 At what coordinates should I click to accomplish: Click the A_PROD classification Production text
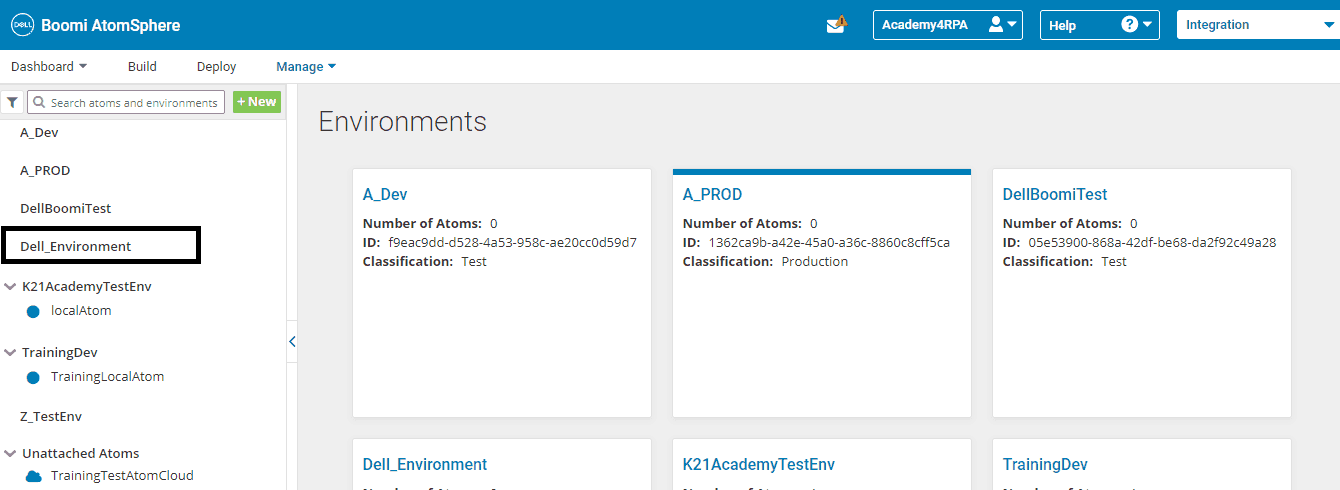(x=814, y=261)
